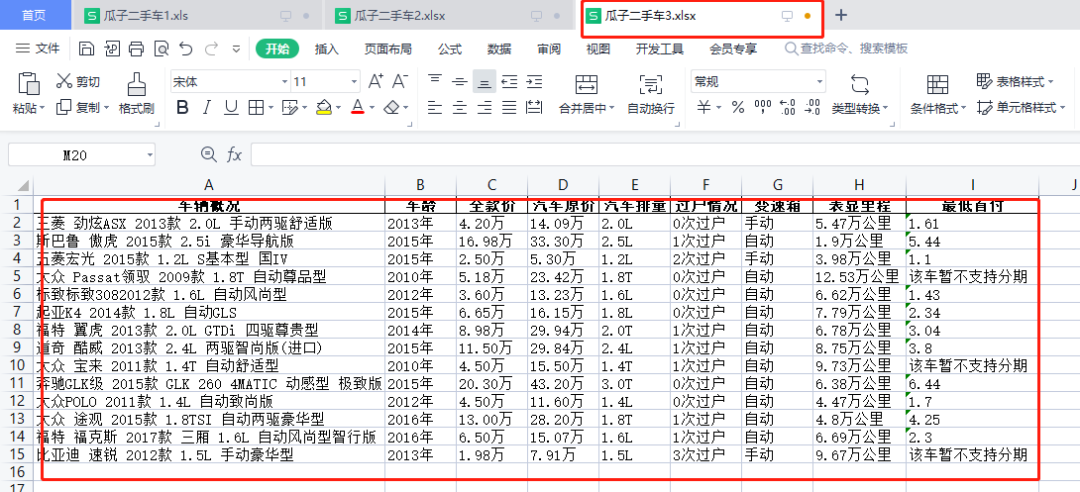Toggle top vertical alignment
This screenshot has height=492, width=1080.
[435, 81]
